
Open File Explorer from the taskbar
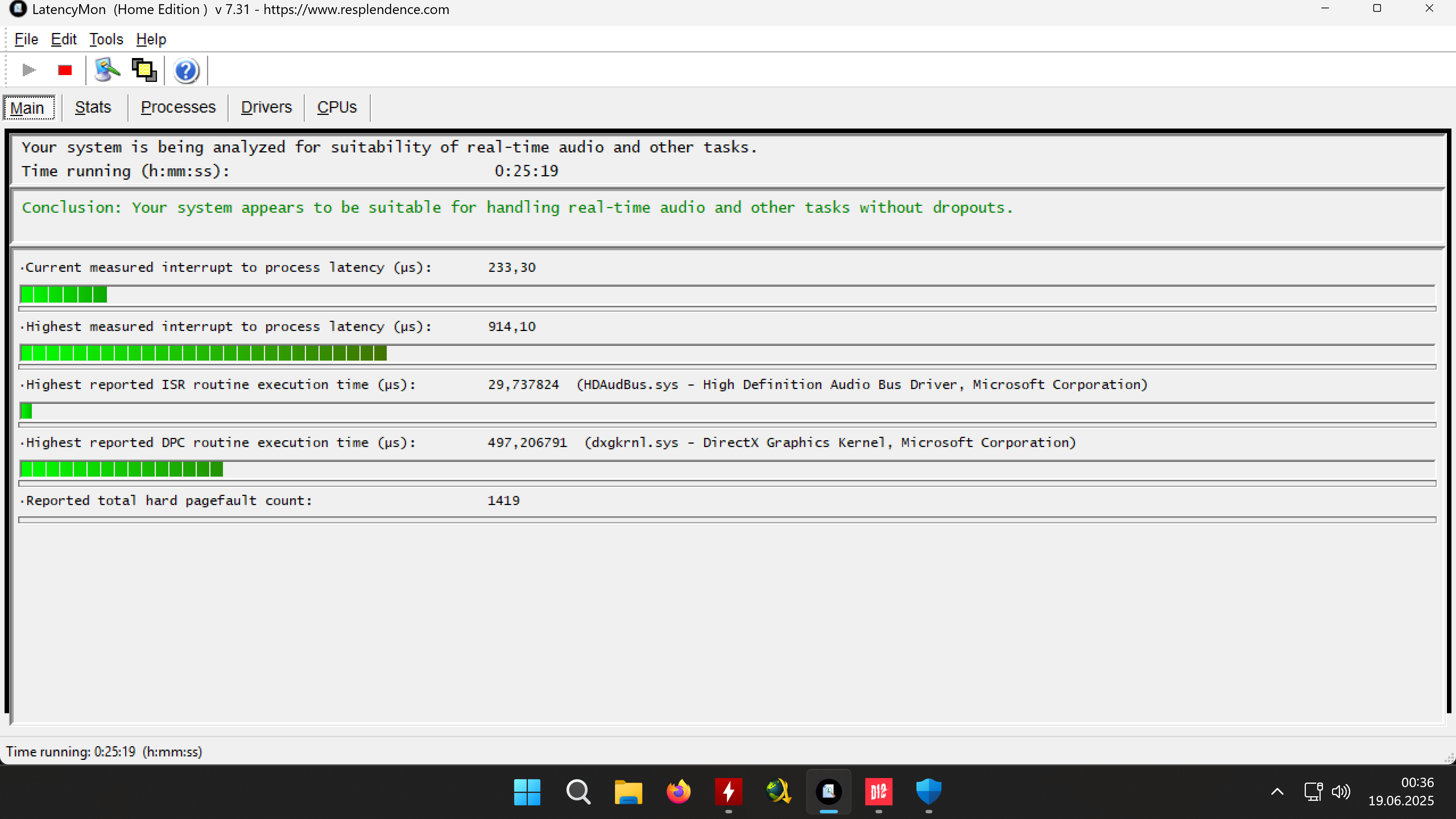[x=628, y=792]
